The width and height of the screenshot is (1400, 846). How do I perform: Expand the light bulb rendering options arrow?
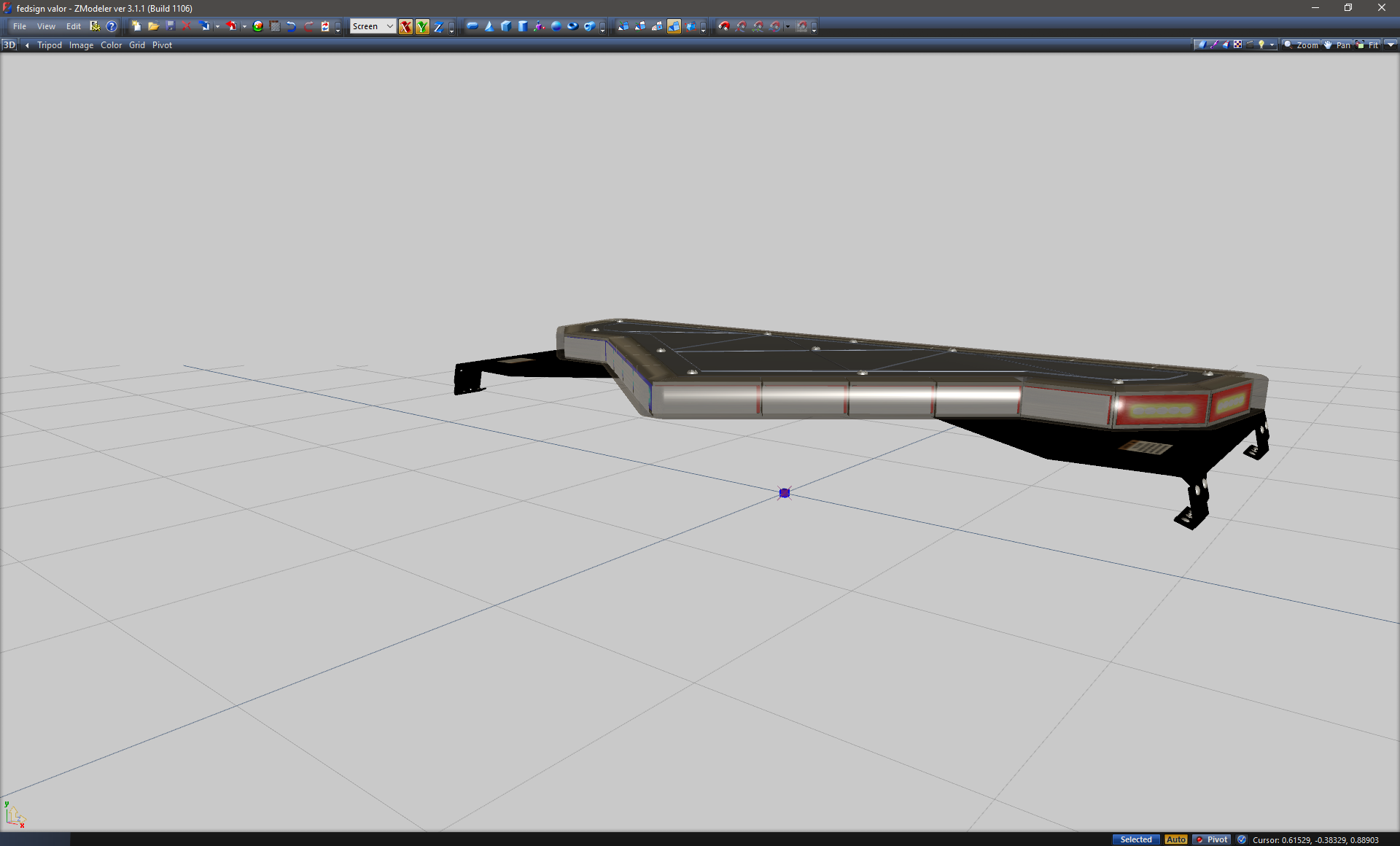(1272, 45)
